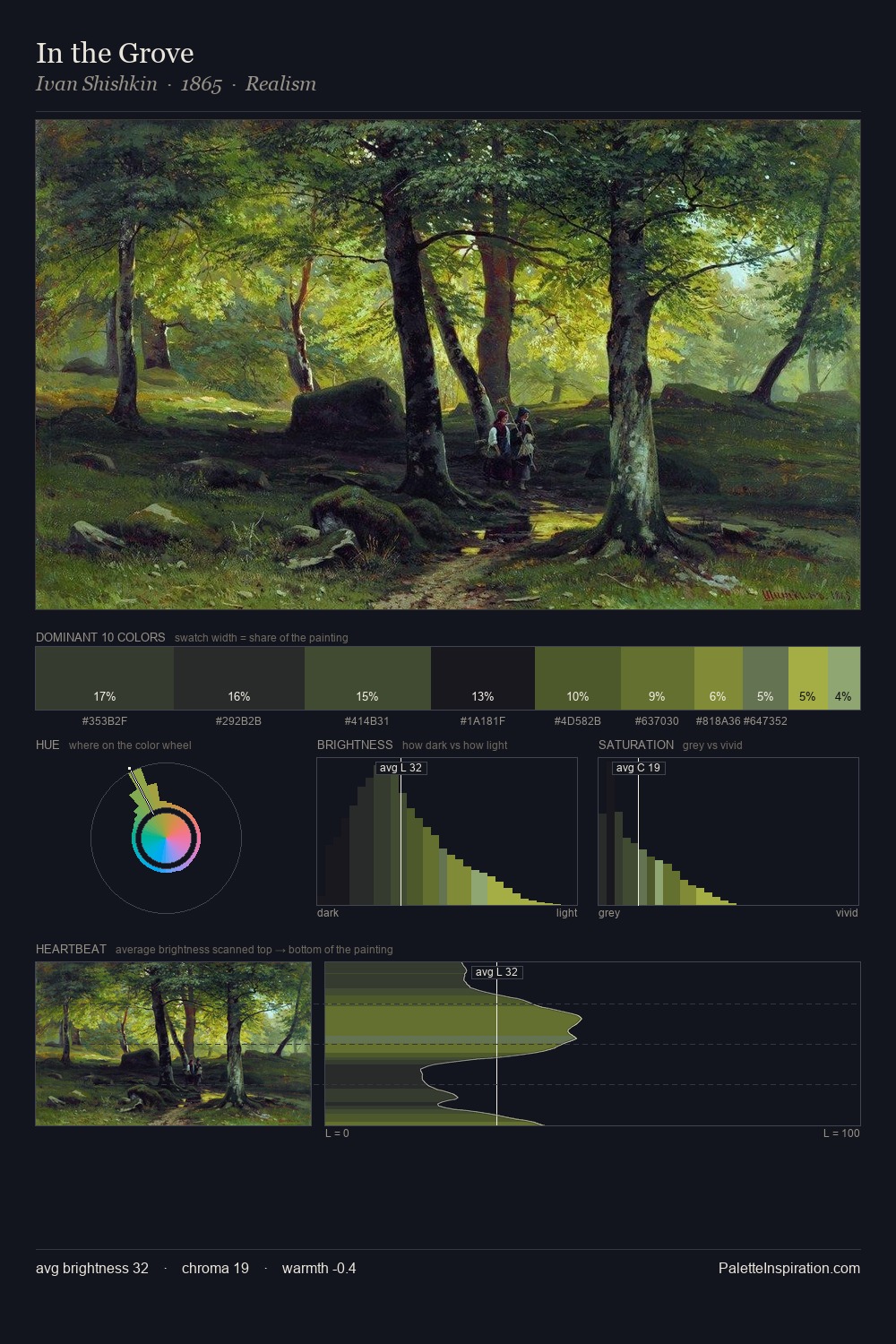Click the hex code #353B2F
Viewport: 896px width, 1344px height.
(x=105, y=721)
